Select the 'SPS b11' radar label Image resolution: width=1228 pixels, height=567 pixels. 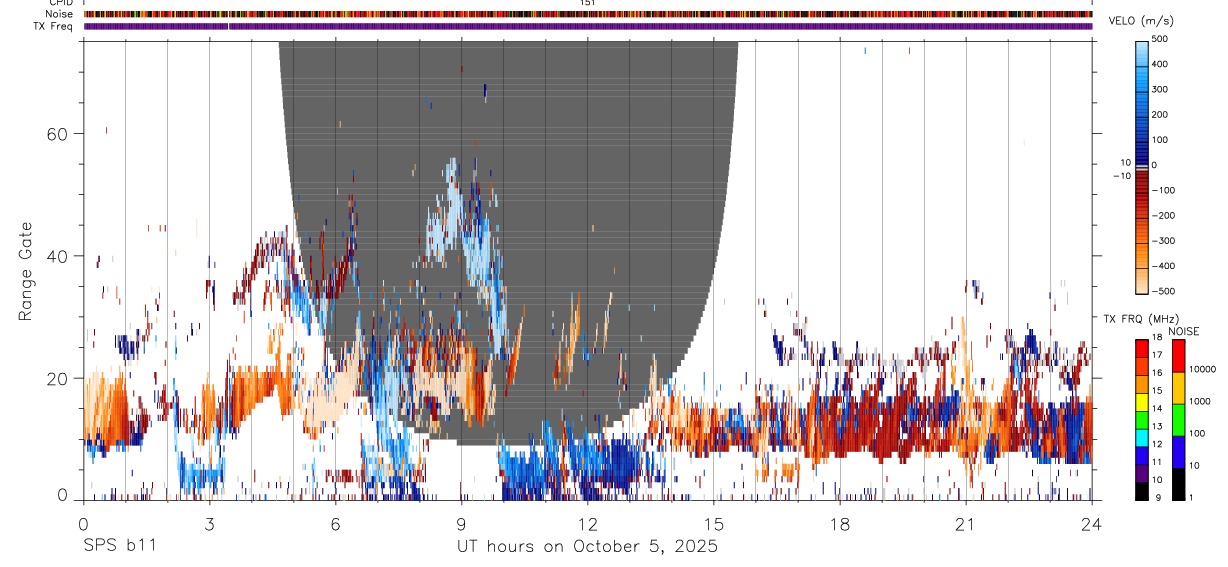click(x=119, y=547)
